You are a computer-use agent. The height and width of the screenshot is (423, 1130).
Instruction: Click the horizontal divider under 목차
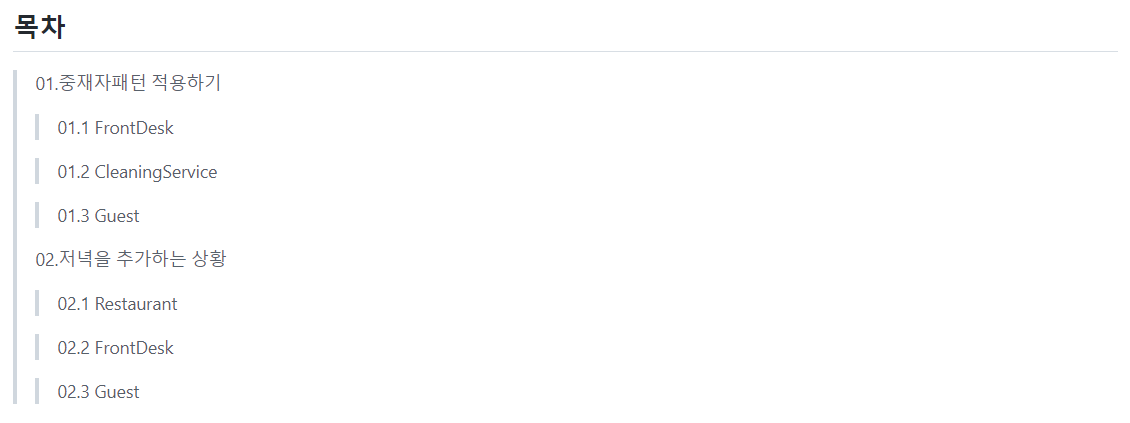point(565,52)
